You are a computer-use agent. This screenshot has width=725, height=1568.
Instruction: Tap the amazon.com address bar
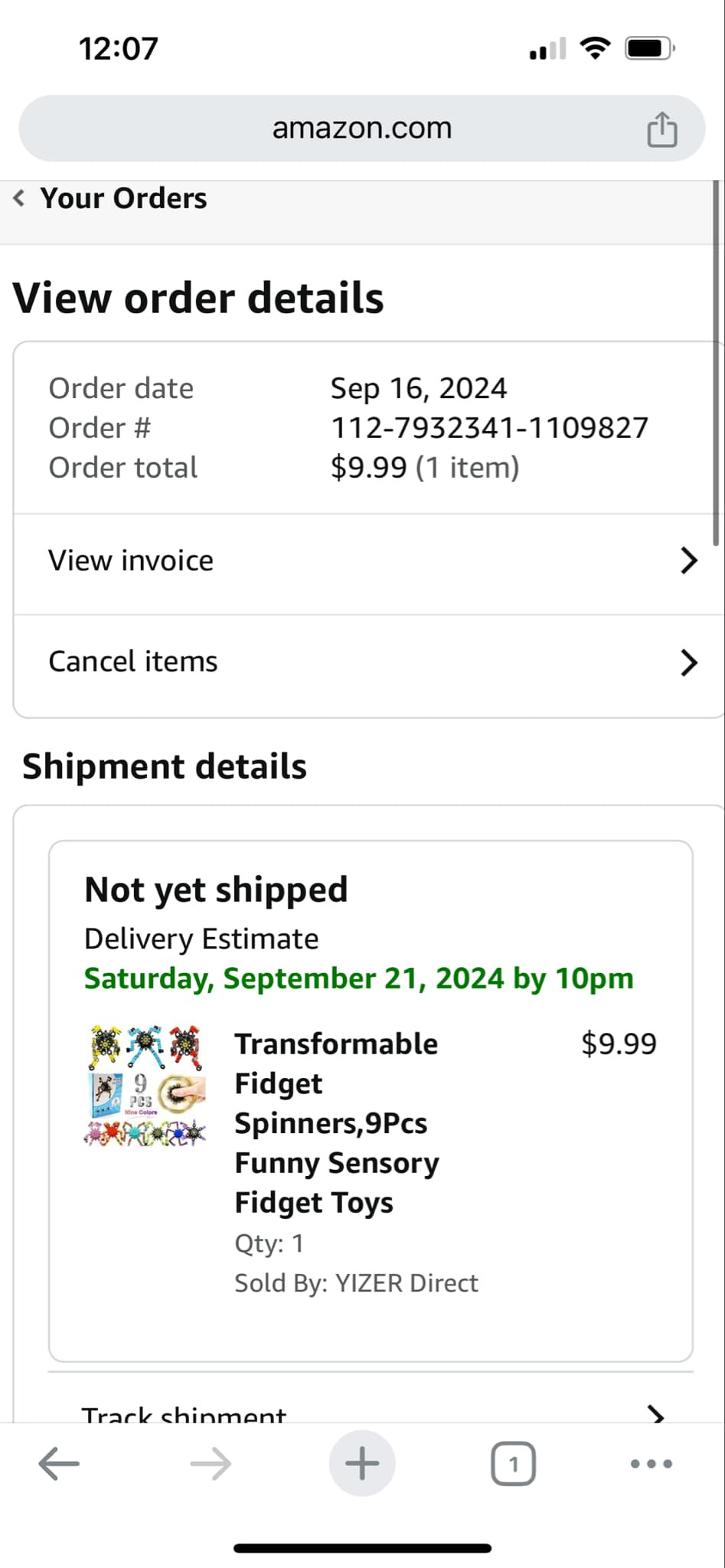pos(362,128)
